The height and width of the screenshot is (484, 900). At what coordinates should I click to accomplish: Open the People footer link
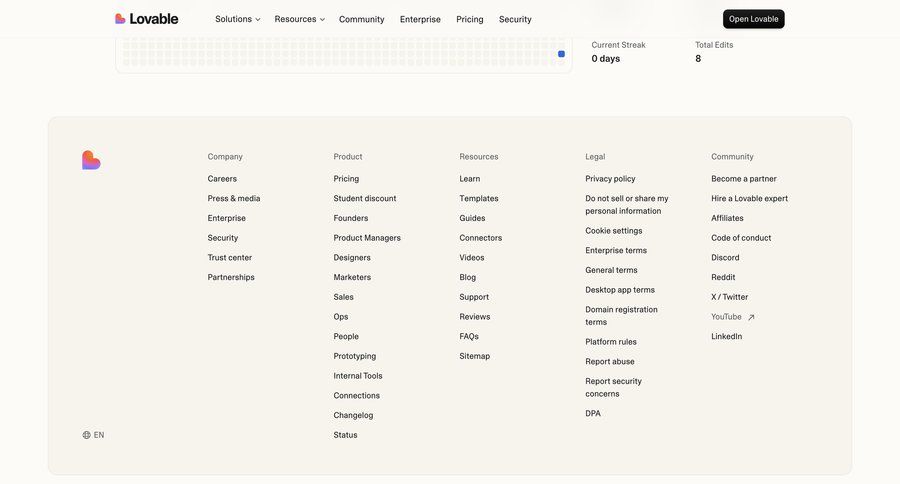346,336
